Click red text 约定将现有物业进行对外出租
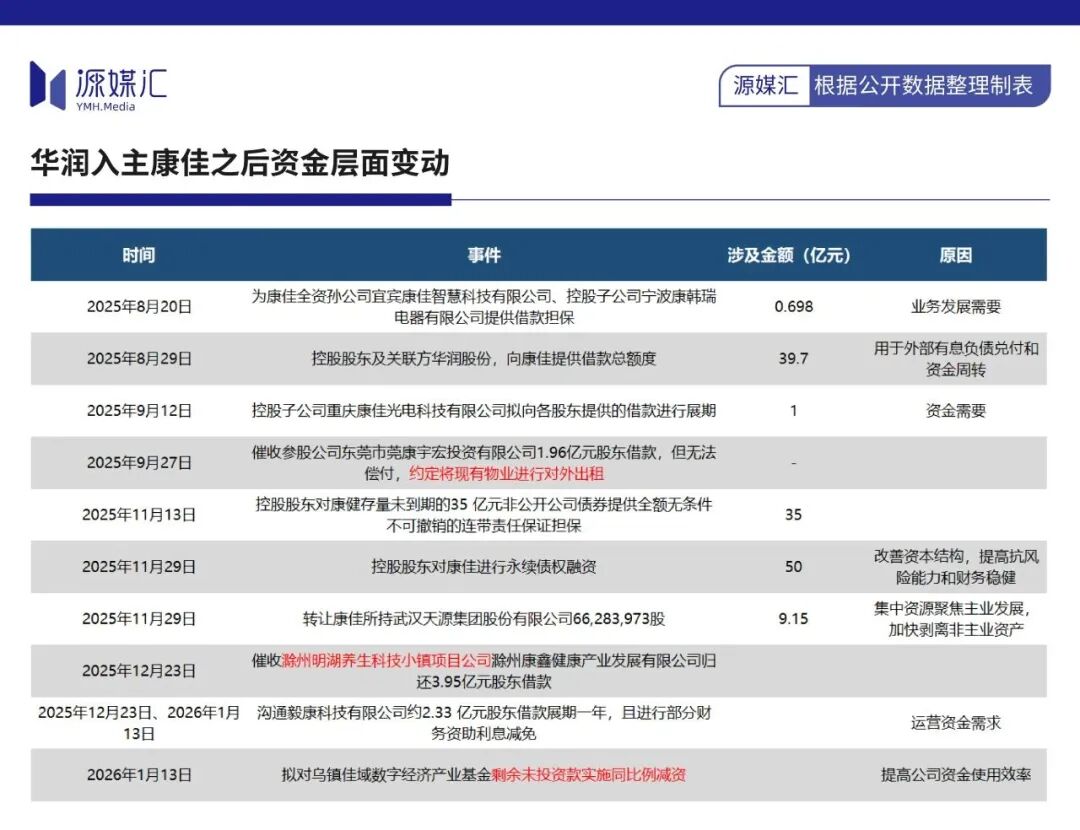1080x830 pixels. click(507, 474)
